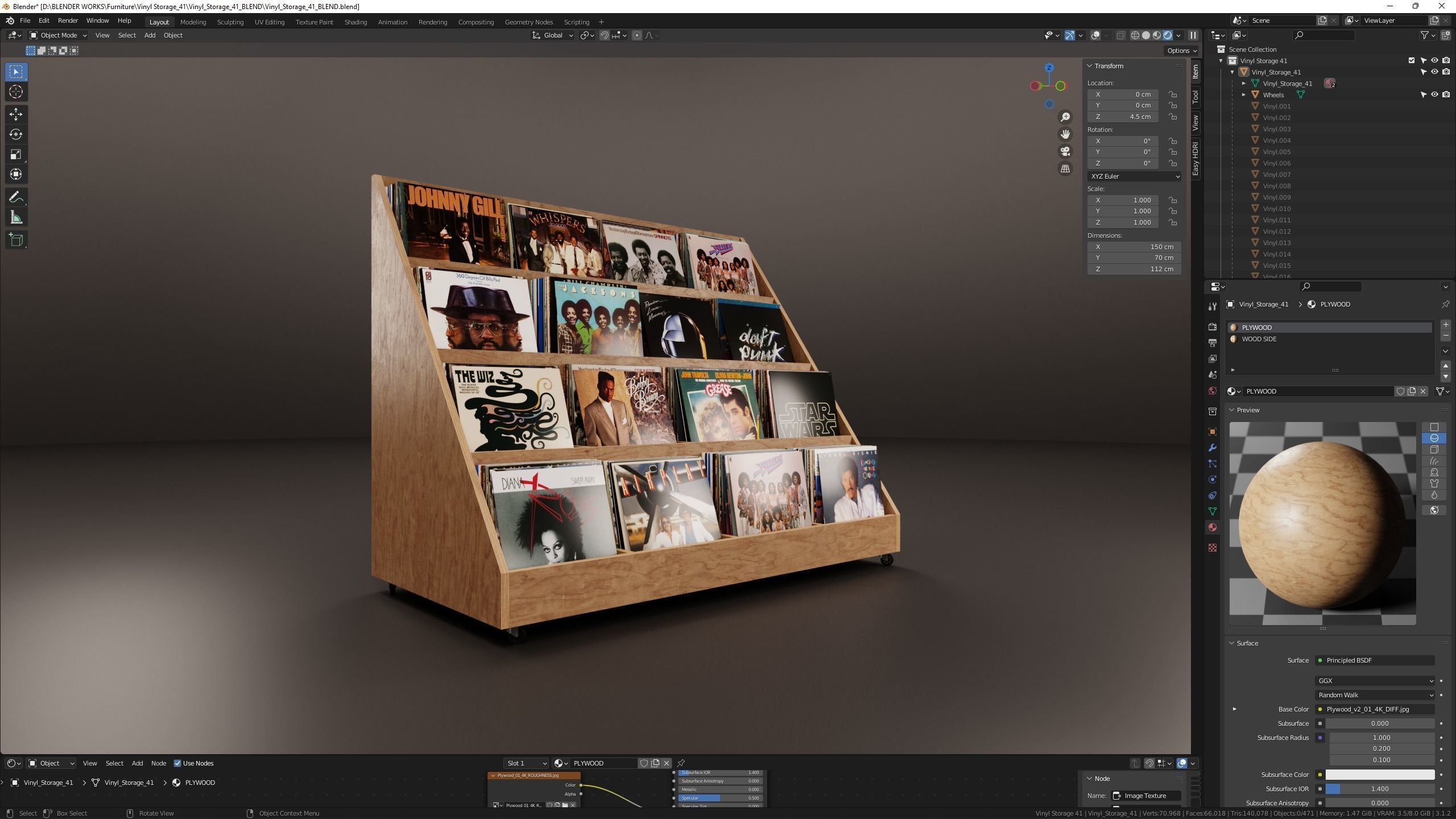Open the Tool sidebar tab

point(1196,97)
